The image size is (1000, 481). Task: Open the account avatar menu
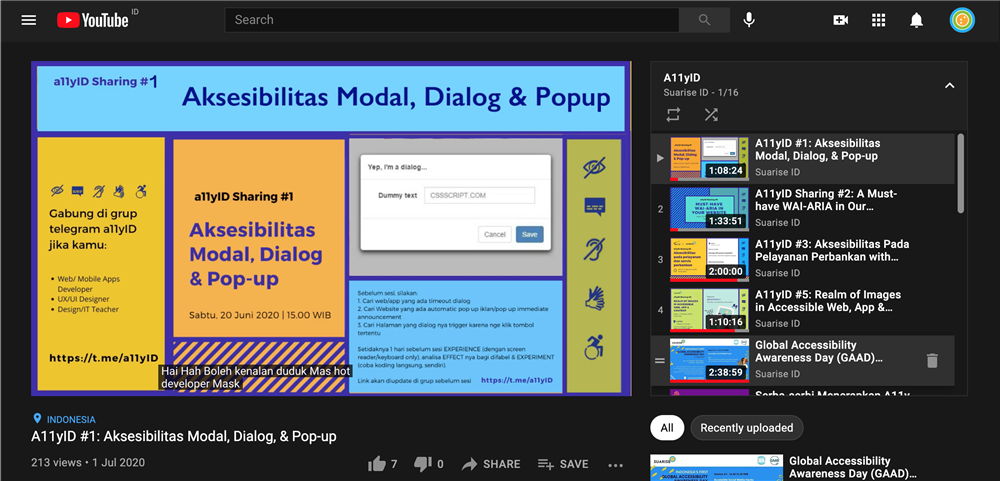point(962,20)
